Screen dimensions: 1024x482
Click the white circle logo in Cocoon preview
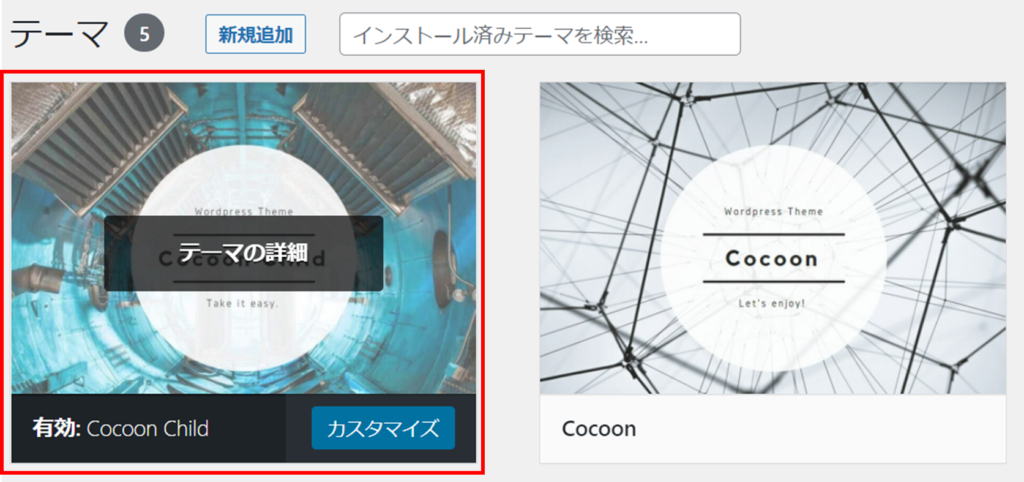pos(773,259)
